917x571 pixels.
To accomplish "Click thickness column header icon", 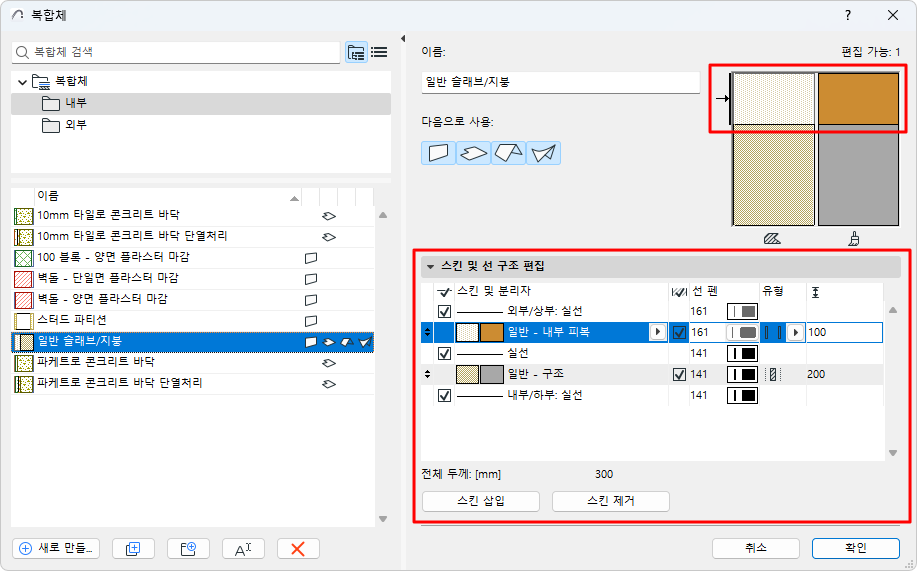I will (816, 291).
